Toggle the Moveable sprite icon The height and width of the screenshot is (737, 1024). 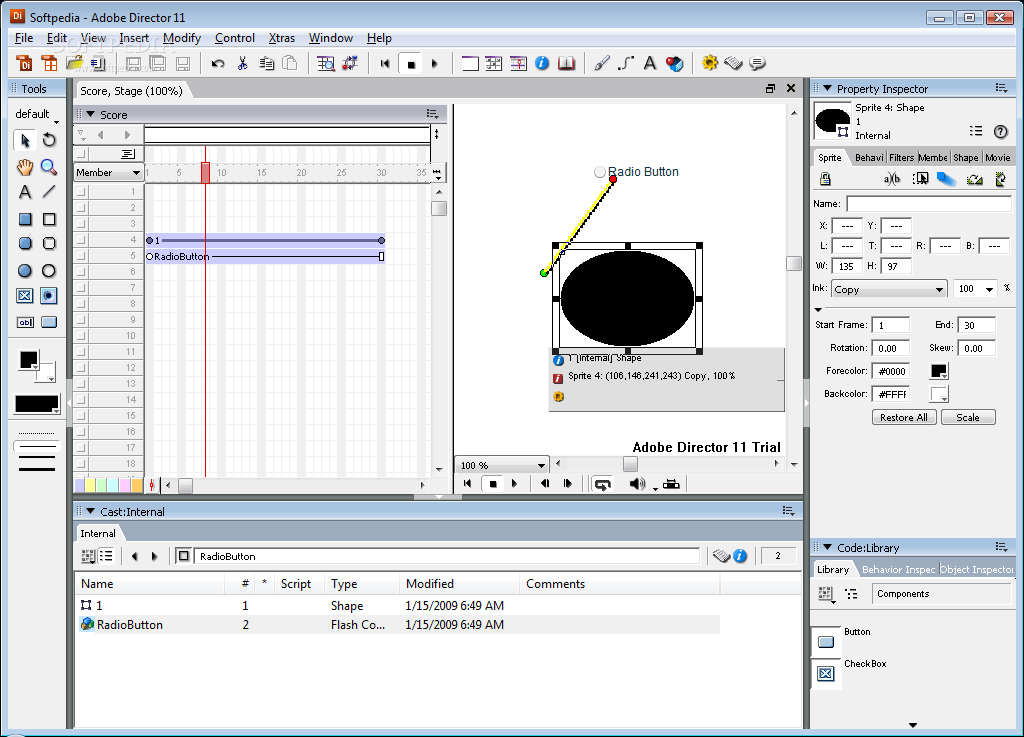pyautogui.click(x=920, y=179)
